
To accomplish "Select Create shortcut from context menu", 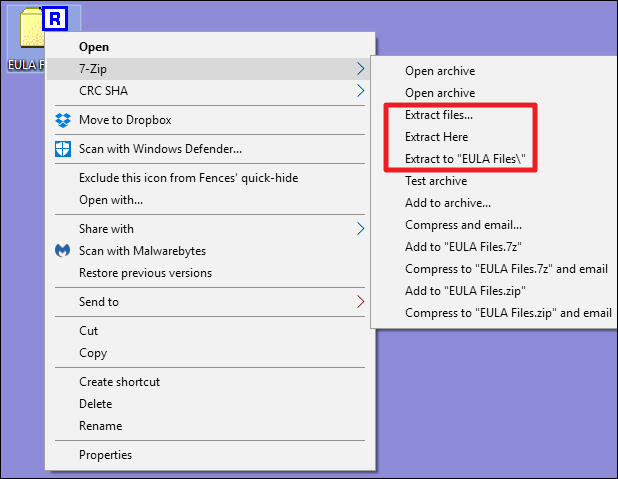I will (x=119, y=382).
